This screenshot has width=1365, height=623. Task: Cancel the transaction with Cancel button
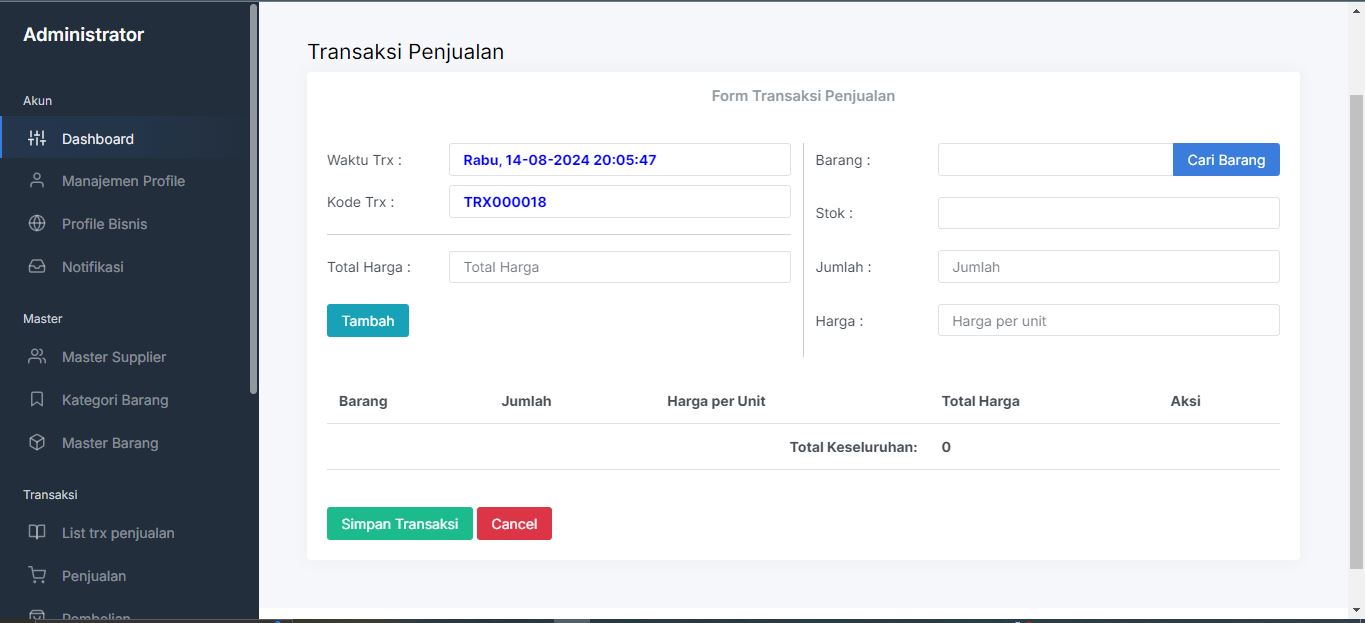pos(514,524)
